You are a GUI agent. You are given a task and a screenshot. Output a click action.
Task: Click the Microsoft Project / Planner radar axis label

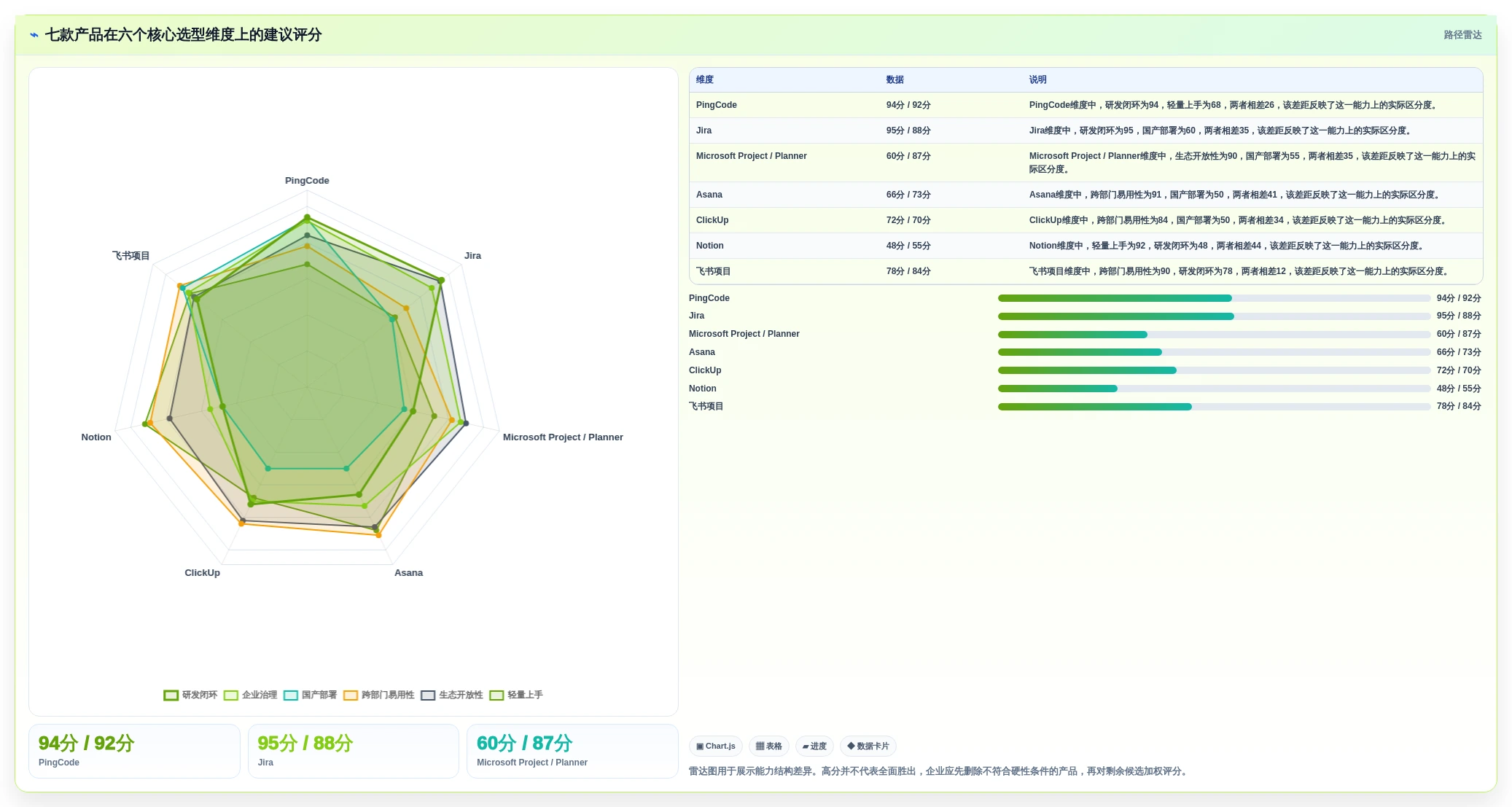[563, 437]
